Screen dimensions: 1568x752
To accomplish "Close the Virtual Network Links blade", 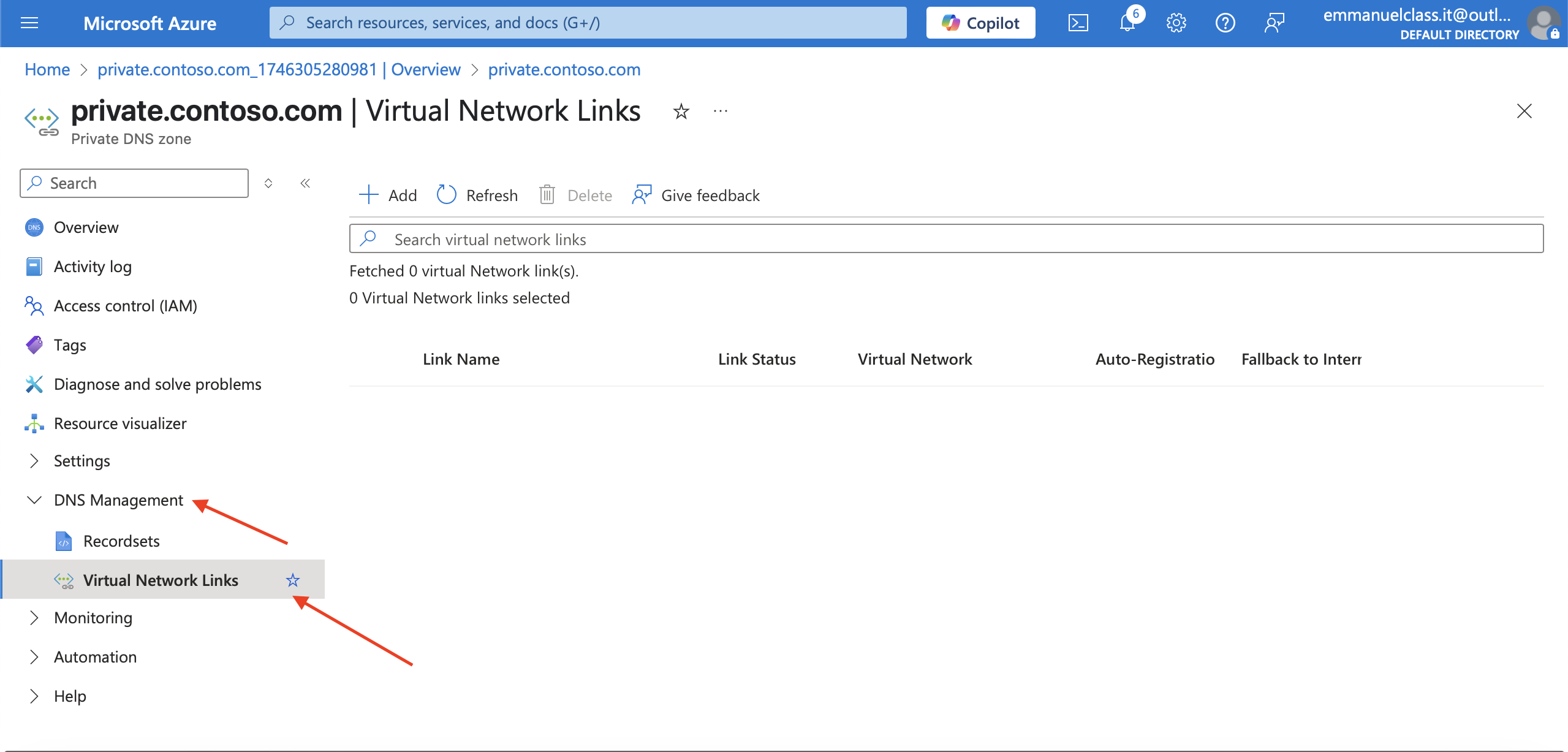I will click(1524, 111).
